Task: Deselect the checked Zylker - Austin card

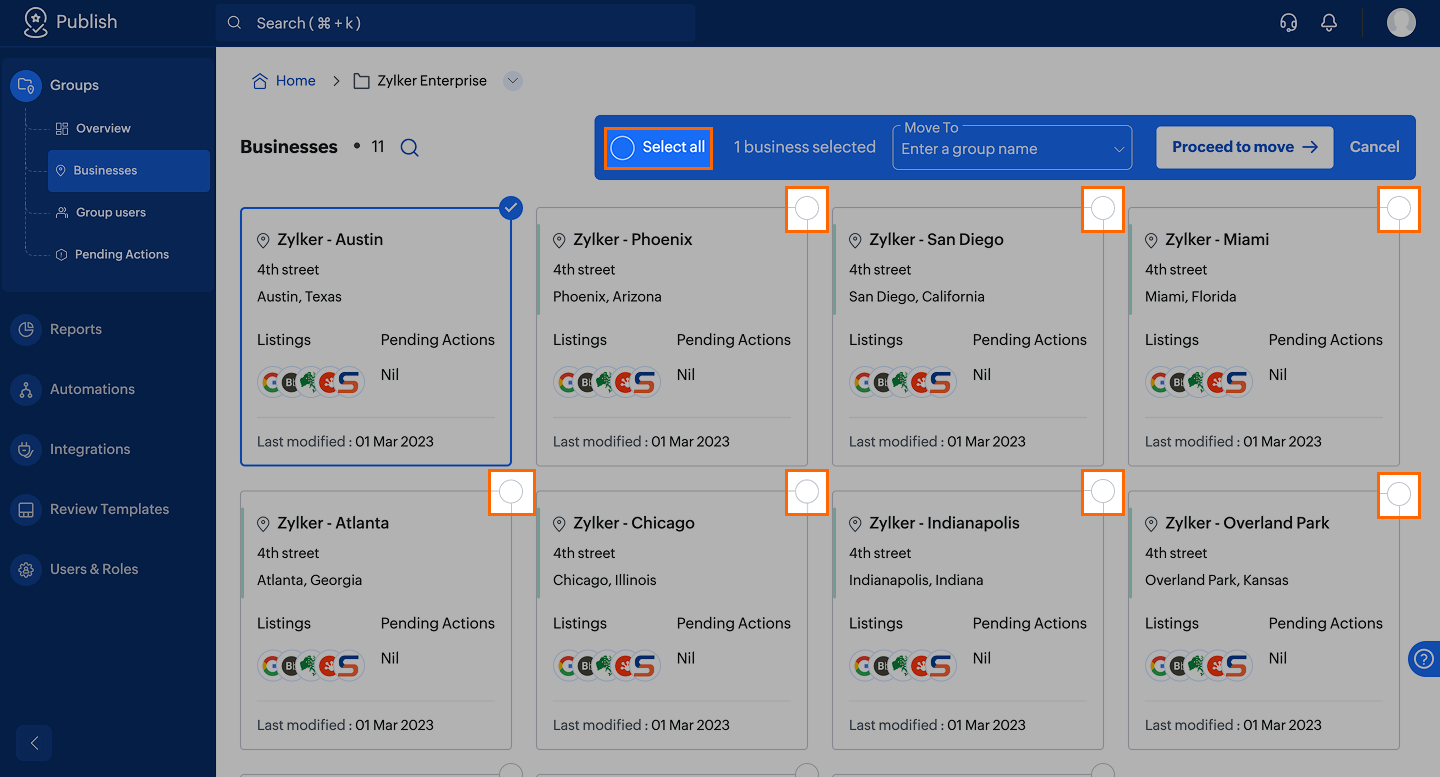Action: [x=511, y=208]
